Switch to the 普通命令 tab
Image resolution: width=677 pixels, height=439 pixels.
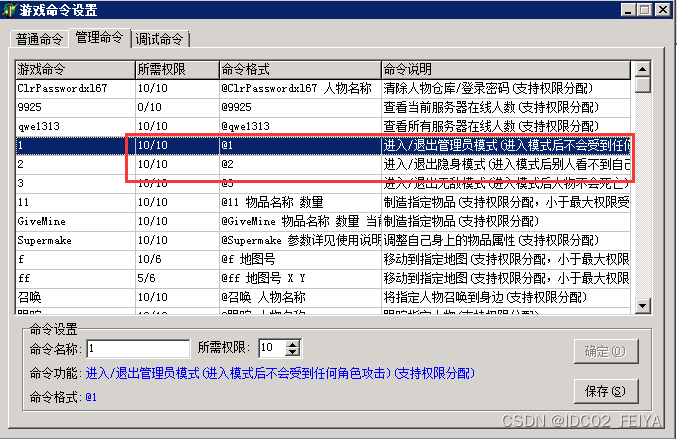(38, 39)
